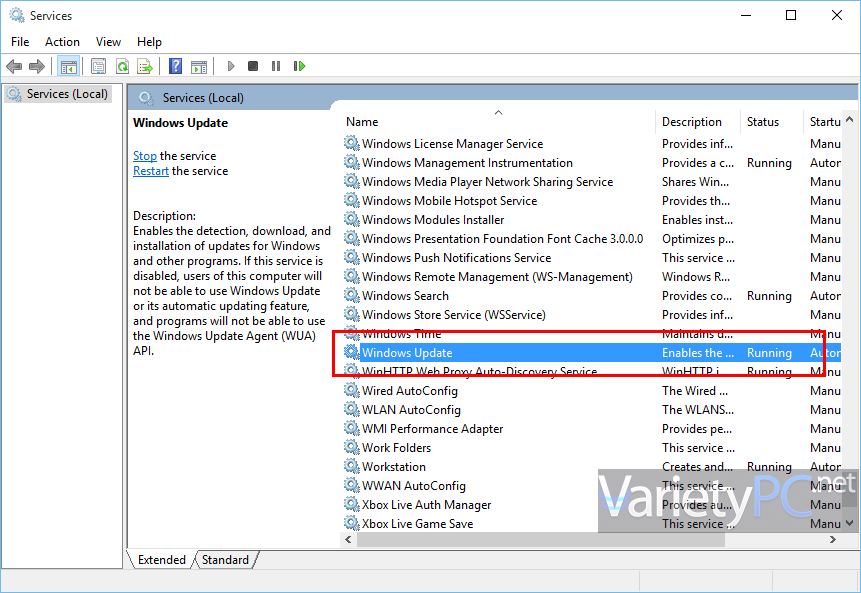This screenshot has height=593, width=861.
Task: Click the Refresh toolbar icon
Action: point(122,66)
